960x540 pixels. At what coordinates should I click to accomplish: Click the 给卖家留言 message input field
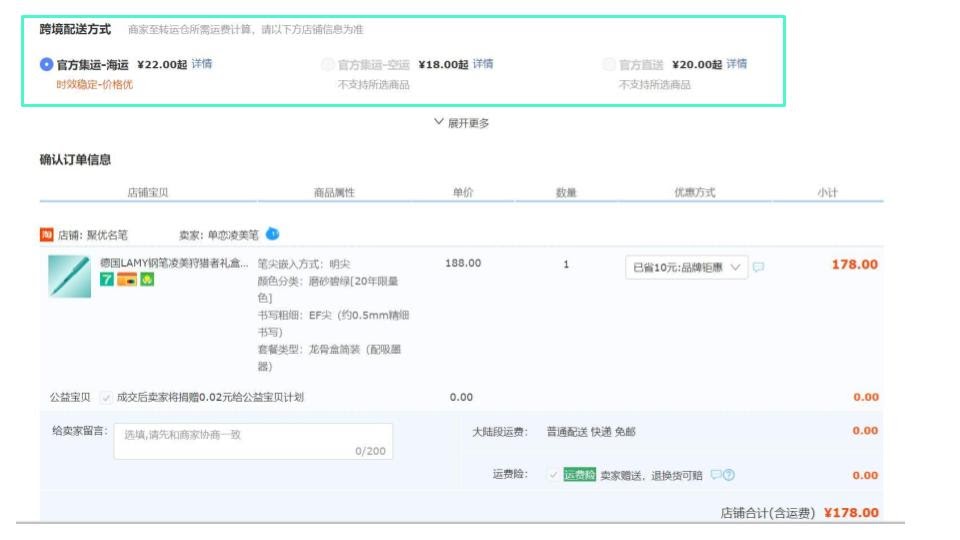[x=253, y=441]
